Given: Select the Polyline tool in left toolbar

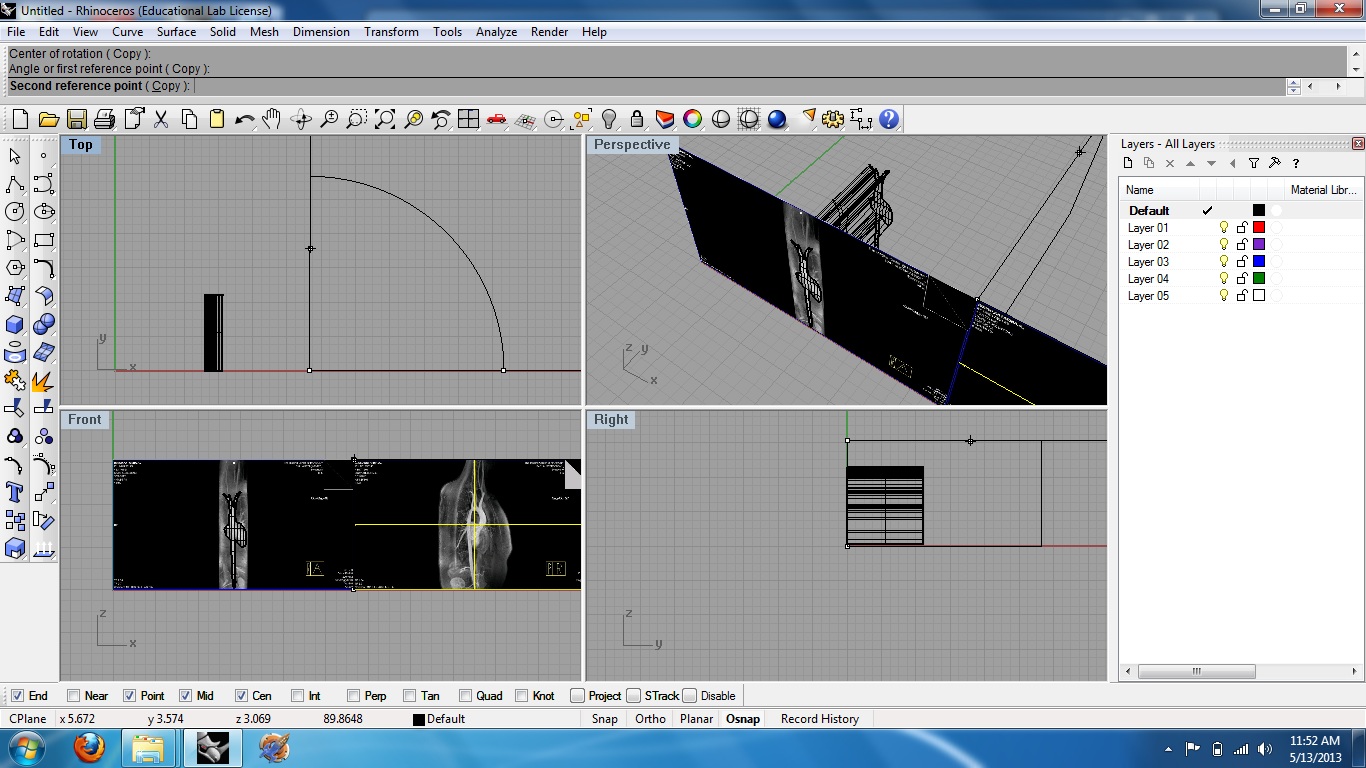Looking at the screenshot, I should click(x=15, y=184).
